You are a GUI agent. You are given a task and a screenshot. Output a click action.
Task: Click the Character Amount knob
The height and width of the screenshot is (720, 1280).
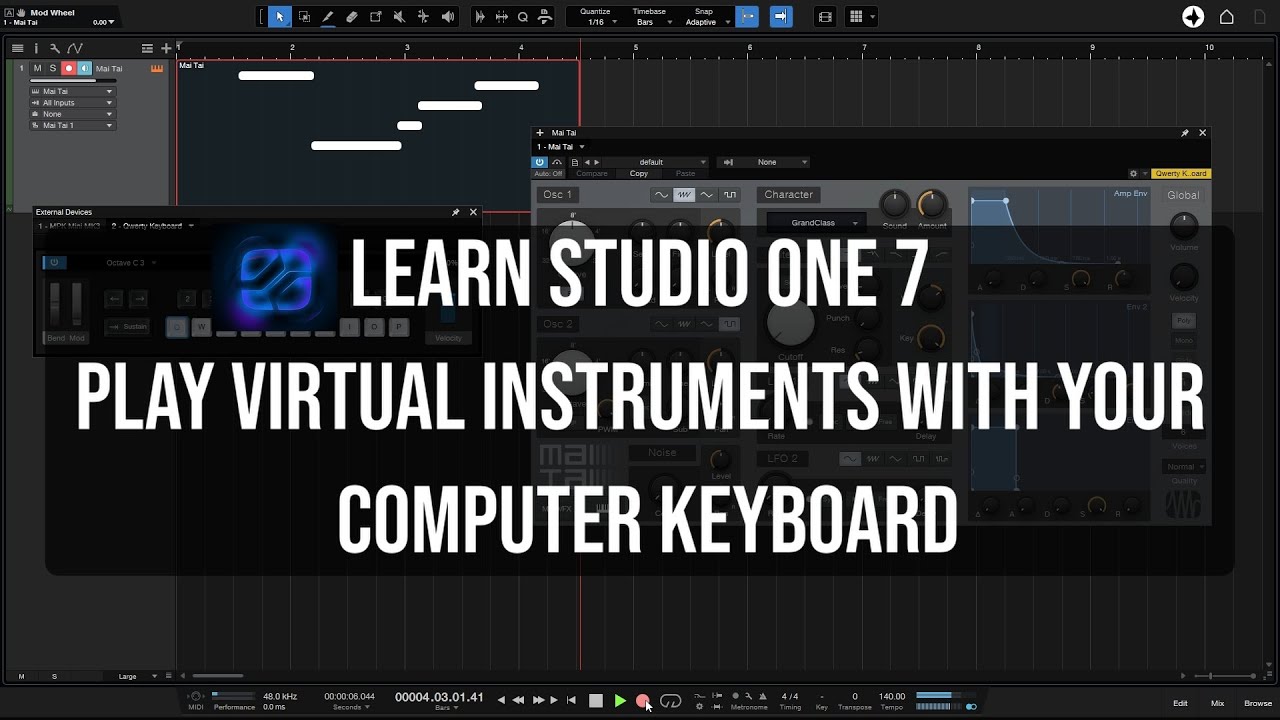pyautogui.click(x=931, y=204)
